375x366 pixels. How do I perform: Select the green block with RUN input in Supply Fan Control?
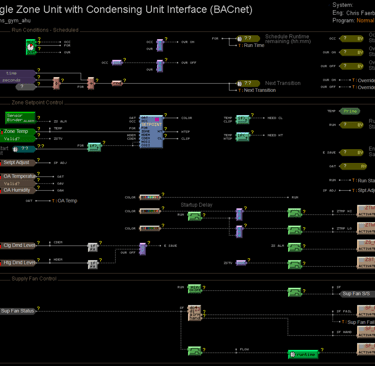click(x=195, y=289)
